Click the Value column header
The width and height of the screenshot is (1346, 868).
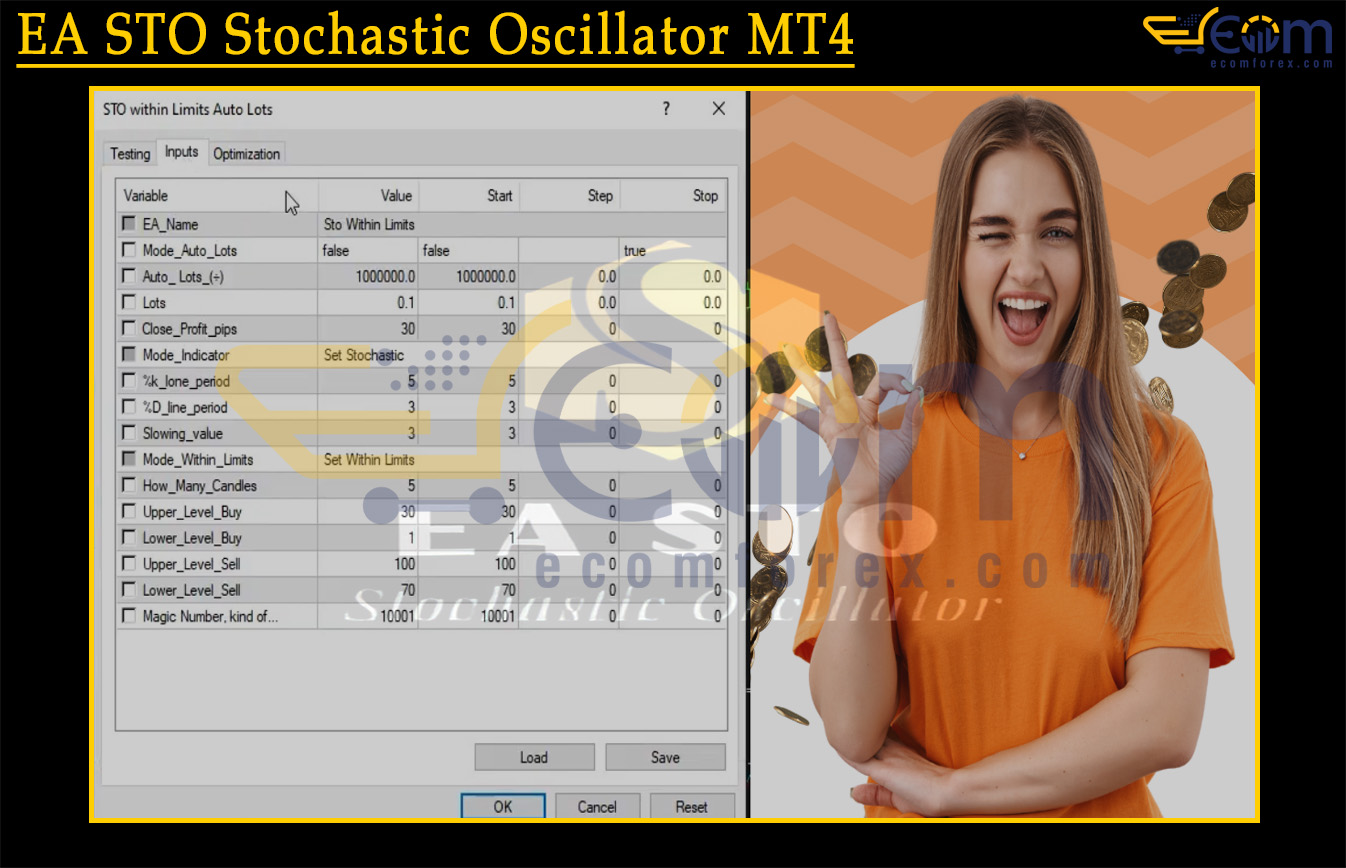[368, 196]
